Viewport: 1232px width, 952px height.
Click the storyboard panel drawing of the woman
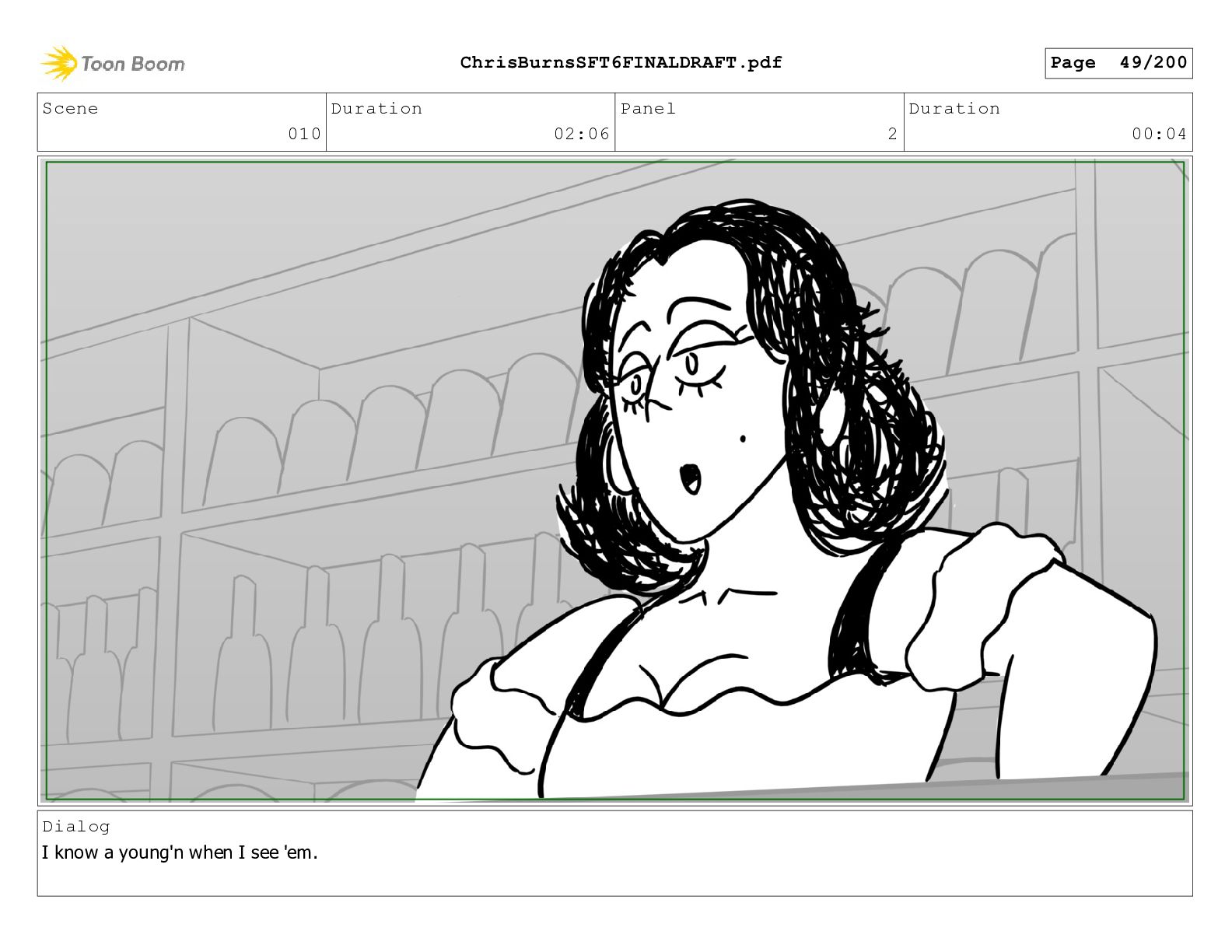(614, 480)
